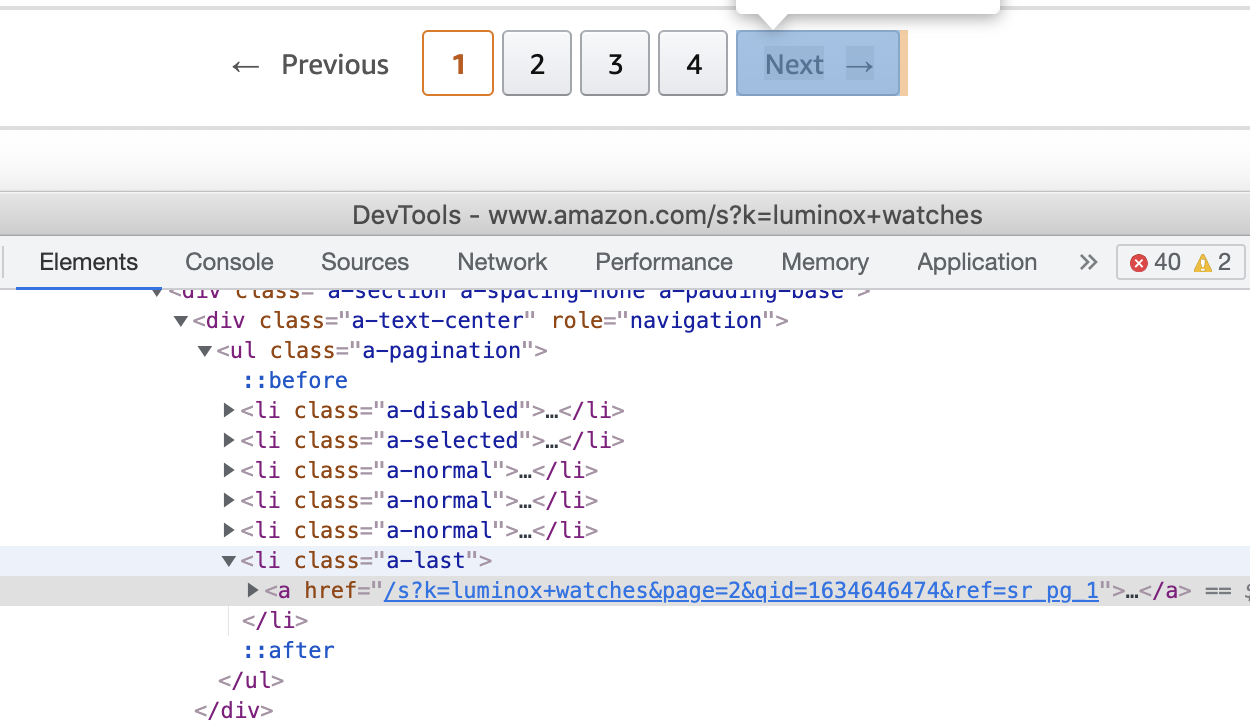Select the Application tab
1250x724 pixels.
coord(977,262)
